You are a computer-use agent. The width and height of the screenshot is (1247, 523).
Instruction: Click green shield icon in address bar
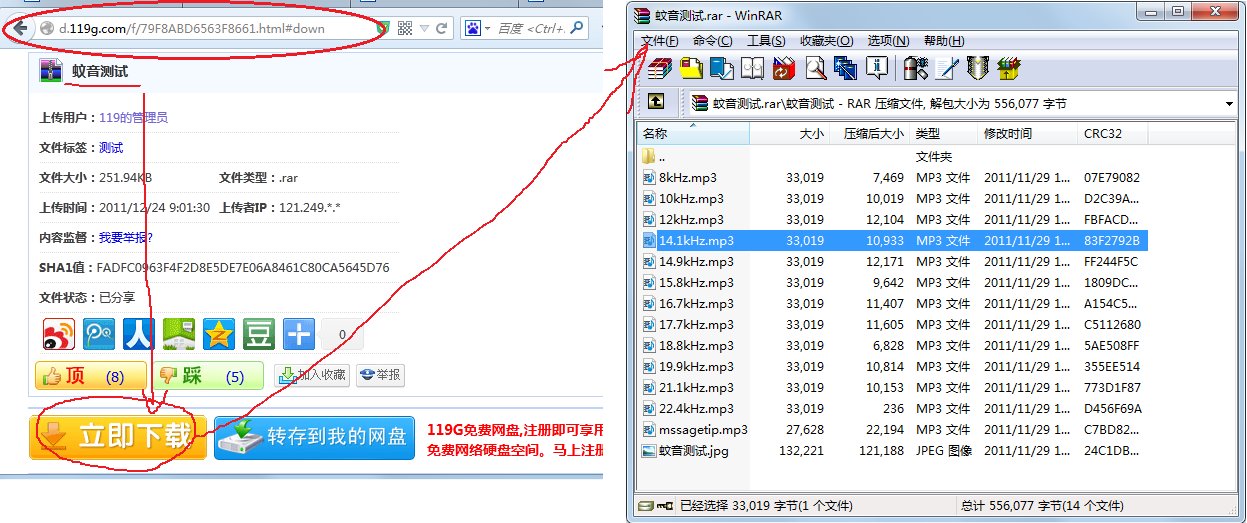(x=384, y=28)
